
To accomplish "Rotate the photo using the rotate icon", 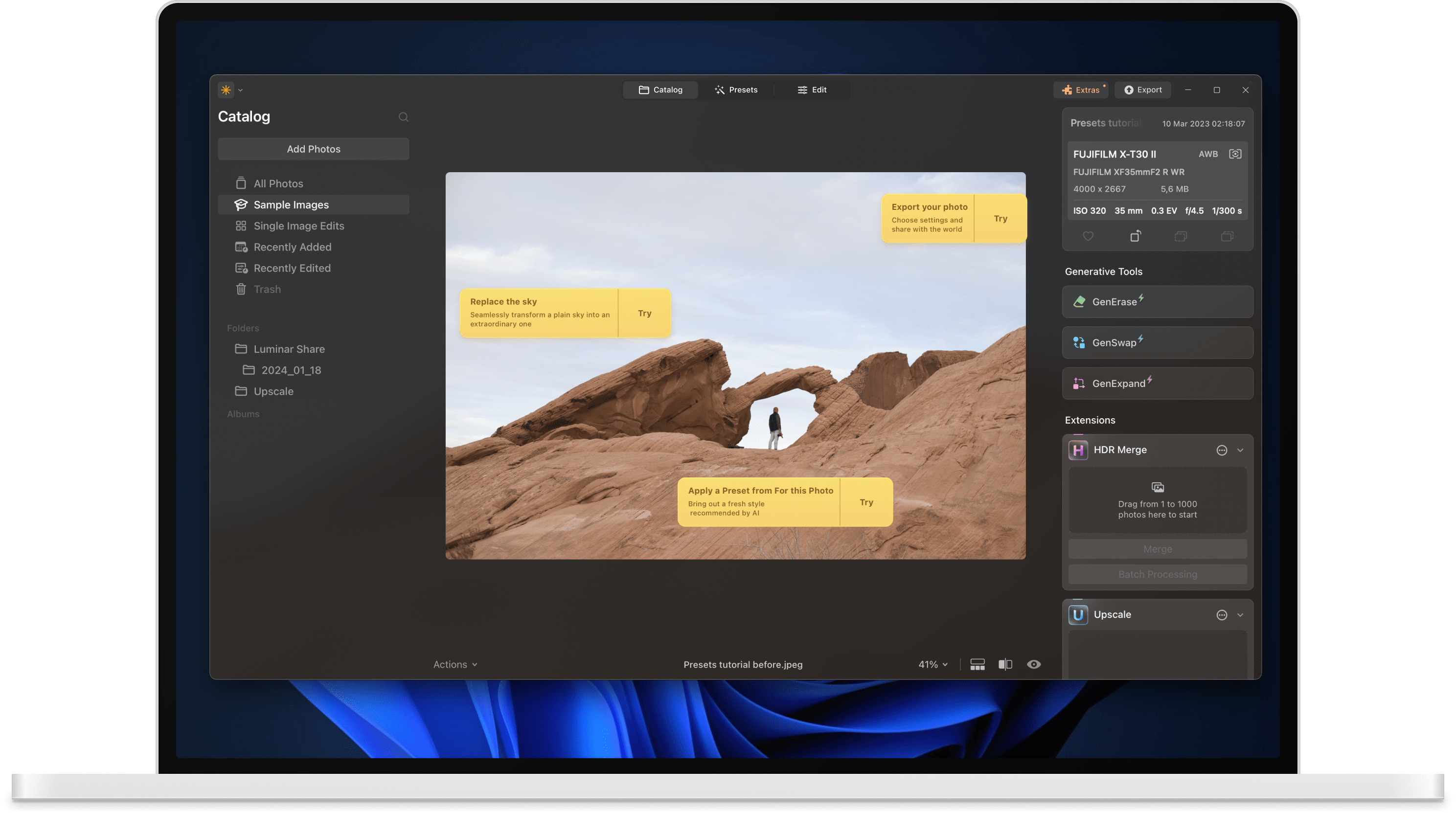I will (x=1136, y=236).
